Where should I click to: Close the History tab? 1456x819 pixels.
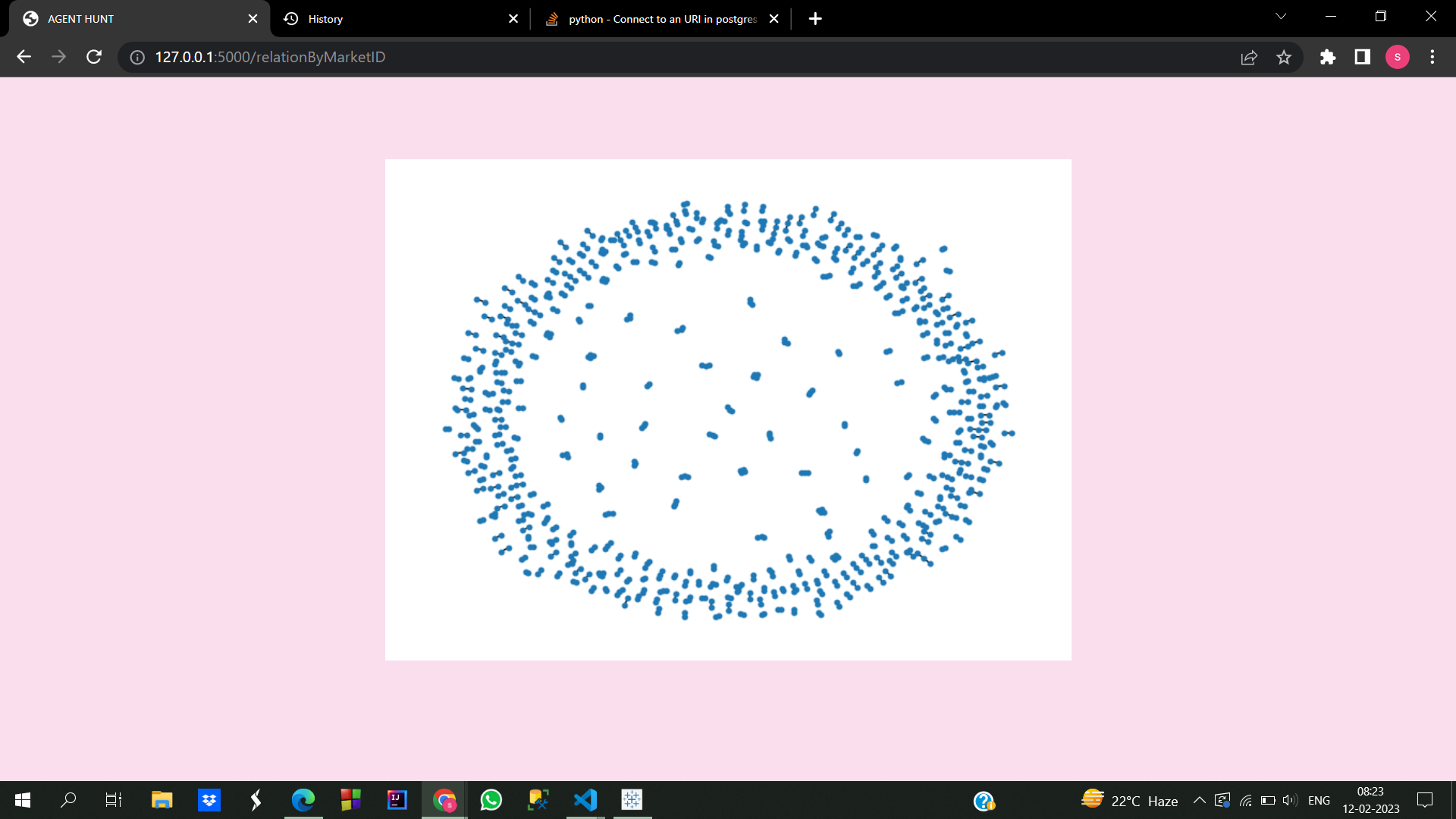pos(513,19)
